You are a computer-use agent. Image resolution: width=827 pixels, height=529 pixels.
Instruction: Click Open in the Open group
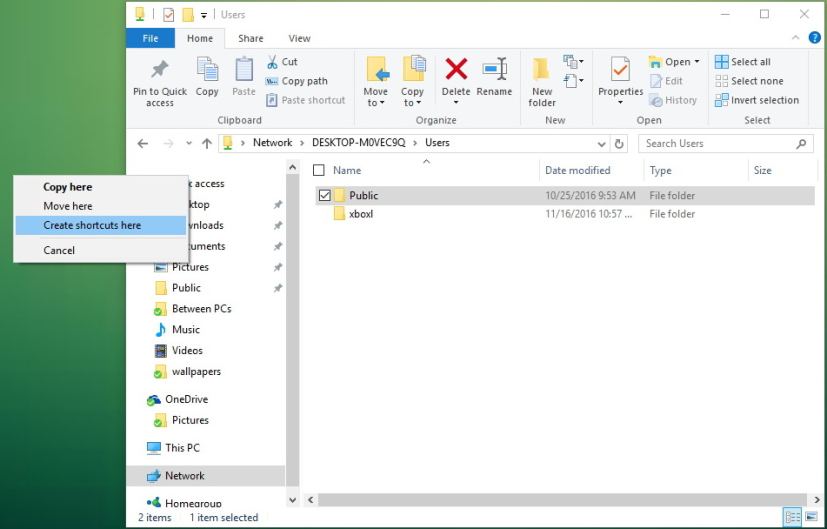pyautogui.click(x=674, y=62)
